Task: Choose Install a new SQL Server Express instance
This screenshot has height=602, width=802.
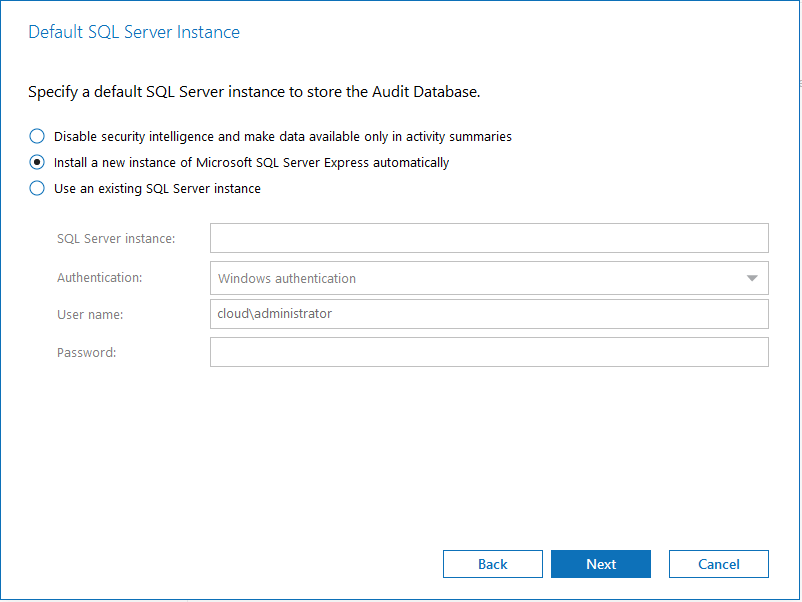Action: [37, 162]
